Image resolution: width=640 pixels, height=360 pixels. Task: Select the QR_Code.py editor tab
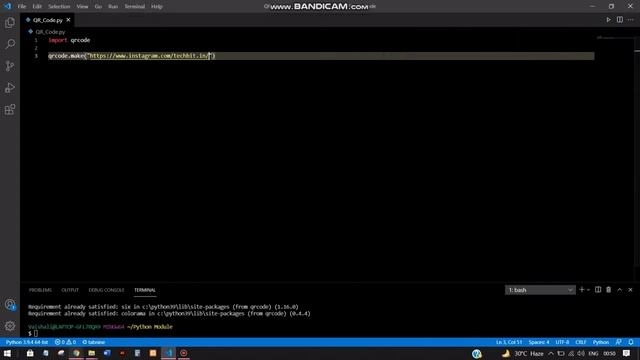[48, 20]
